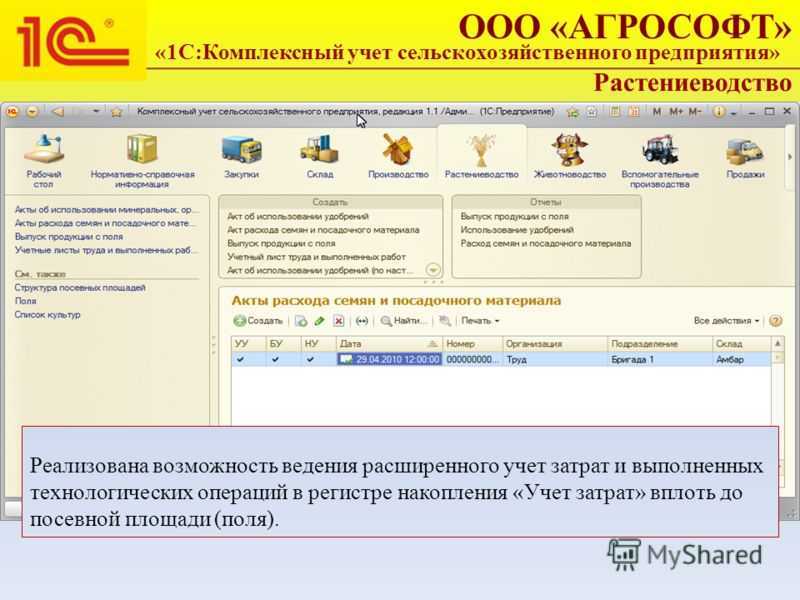Expand the Создать panel with round arrow
The width and height of the screenshot is (800, 600).
(433, 269)
